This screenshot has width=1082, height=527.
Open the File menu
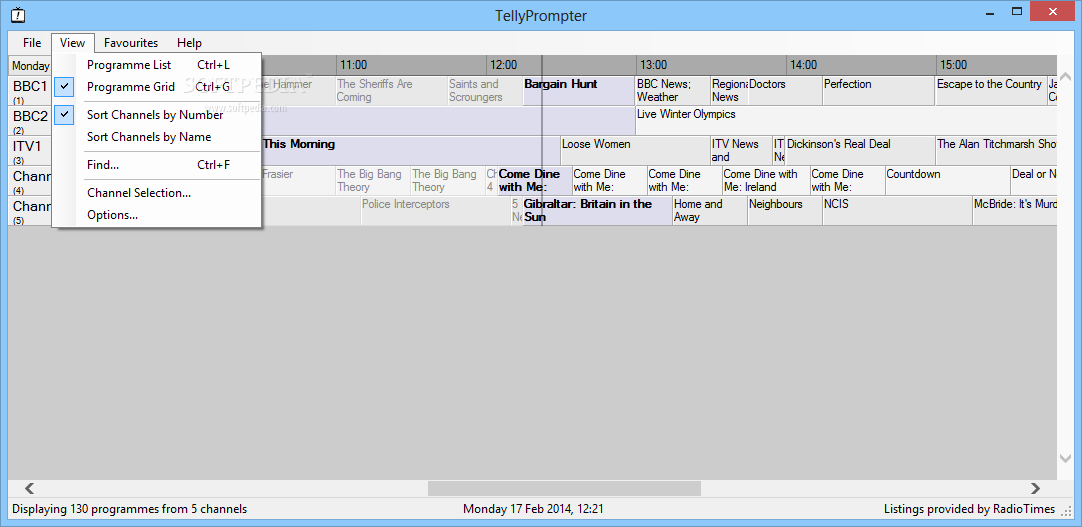32,43
